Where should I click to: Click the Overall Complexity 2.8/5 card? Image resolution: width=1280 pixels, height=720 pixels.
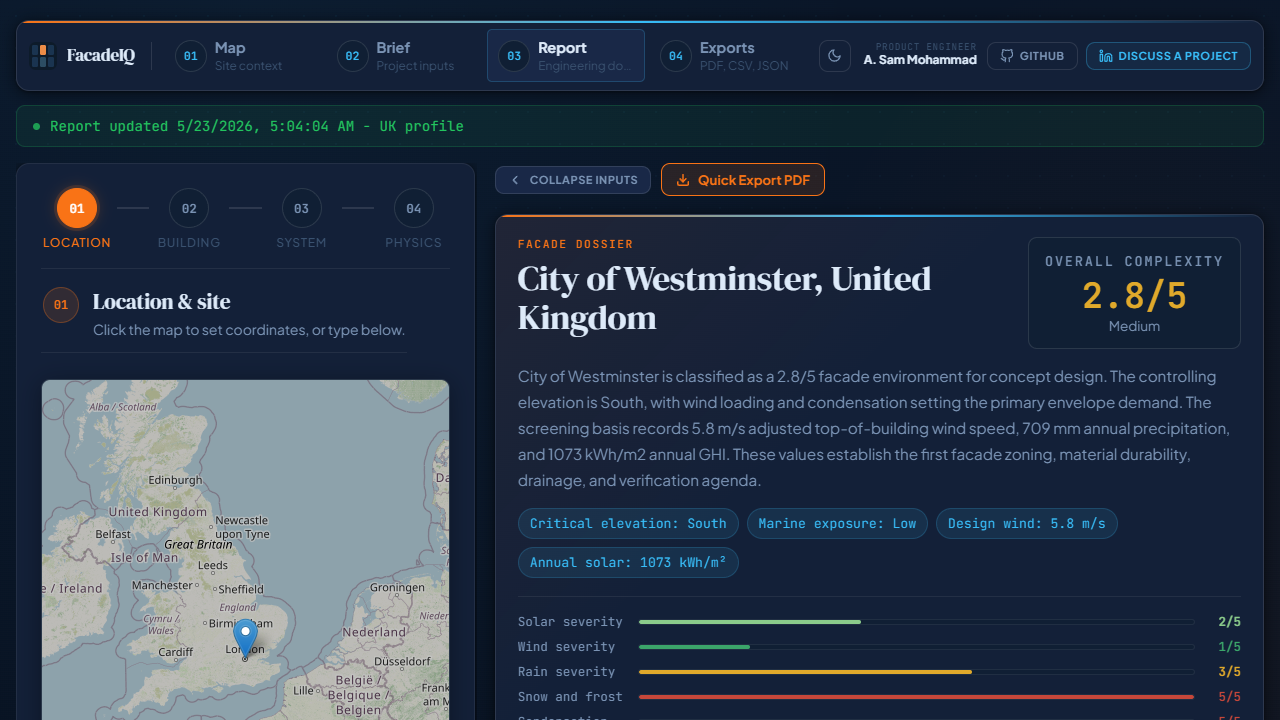[1134, 293]
